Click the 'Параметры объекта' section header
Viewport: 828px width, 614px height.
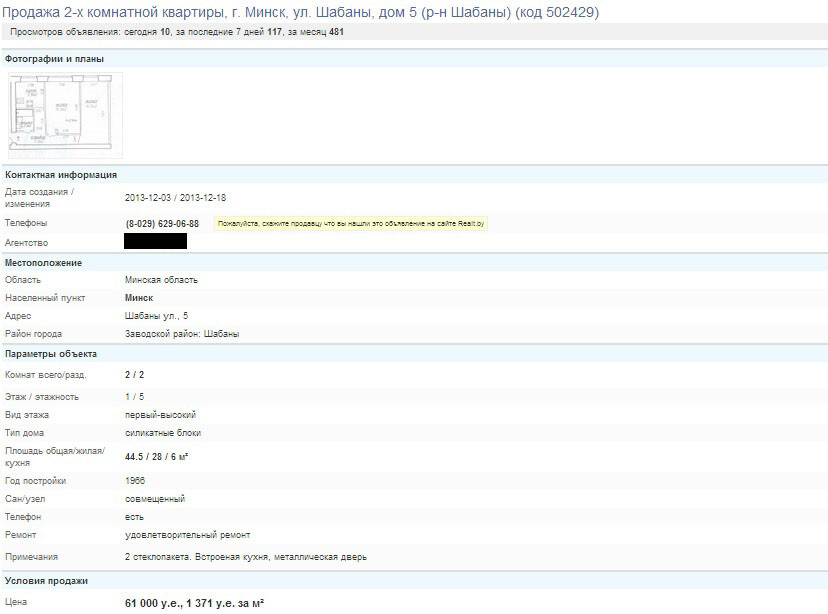[51, 354]
